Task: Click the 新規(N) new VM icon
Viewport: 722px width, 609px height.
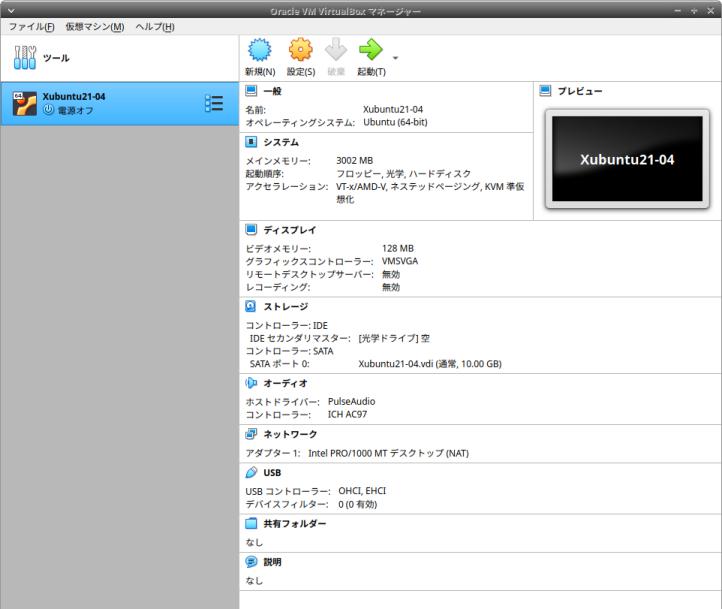Action: 260,50
